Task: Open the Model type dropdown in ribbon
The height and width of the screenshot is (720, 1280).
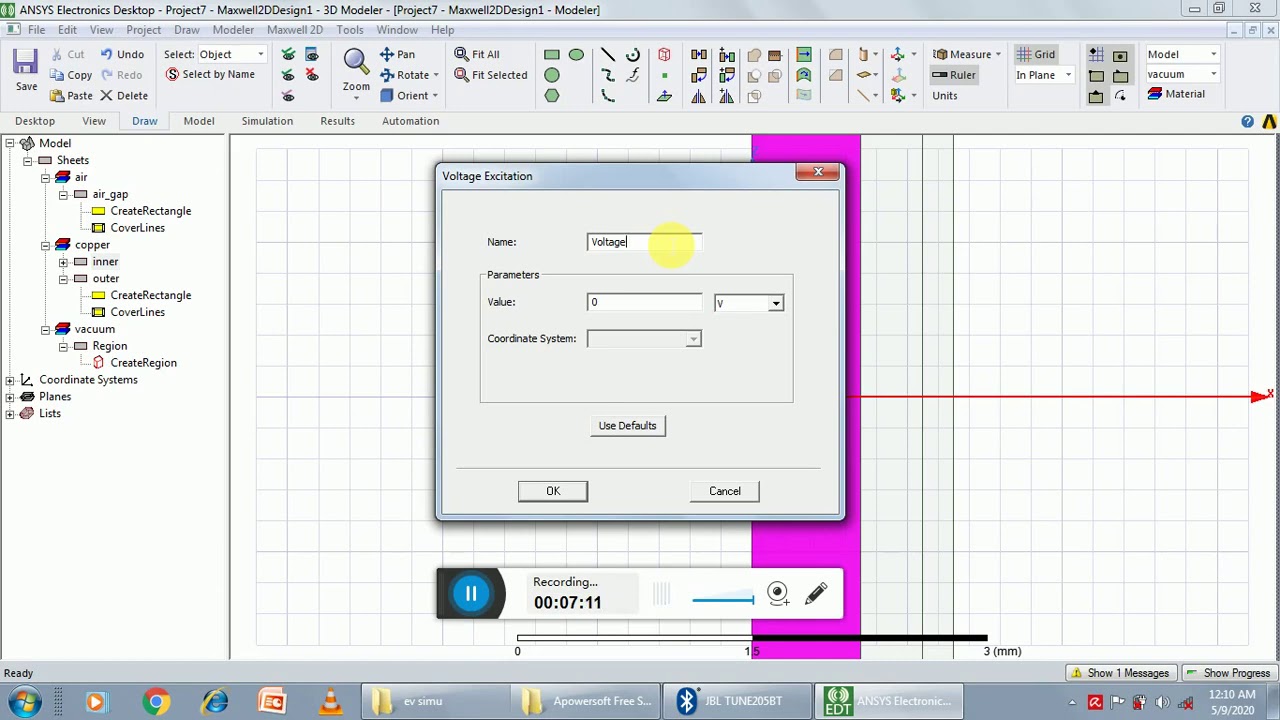Action: (x=1214, y=54)
